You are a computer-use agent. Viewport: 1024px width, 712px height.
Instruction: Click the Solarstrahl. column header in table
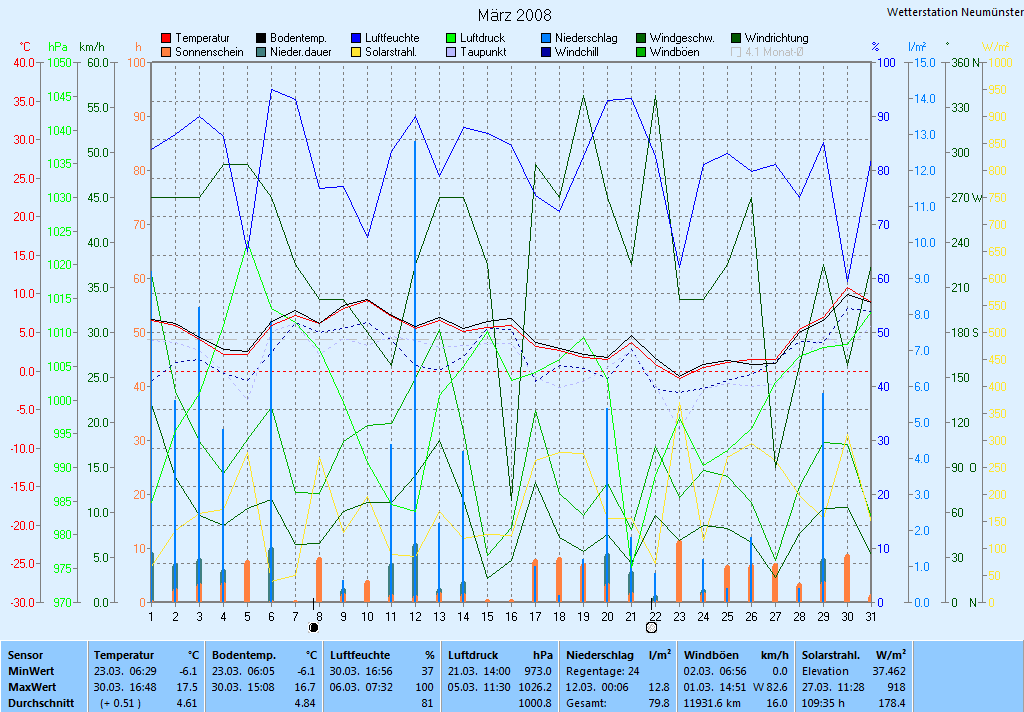tap(831, 655)
